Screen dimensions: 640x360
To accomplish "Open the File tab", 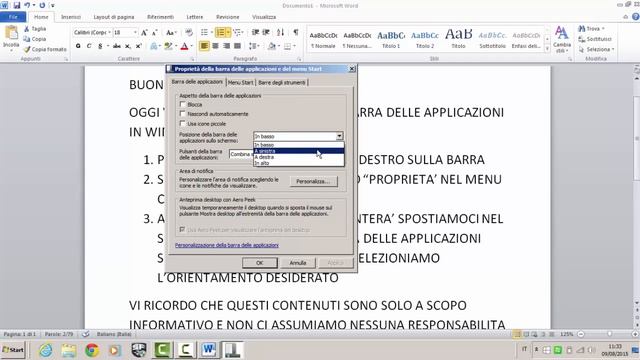I will (x=13, y=17).
